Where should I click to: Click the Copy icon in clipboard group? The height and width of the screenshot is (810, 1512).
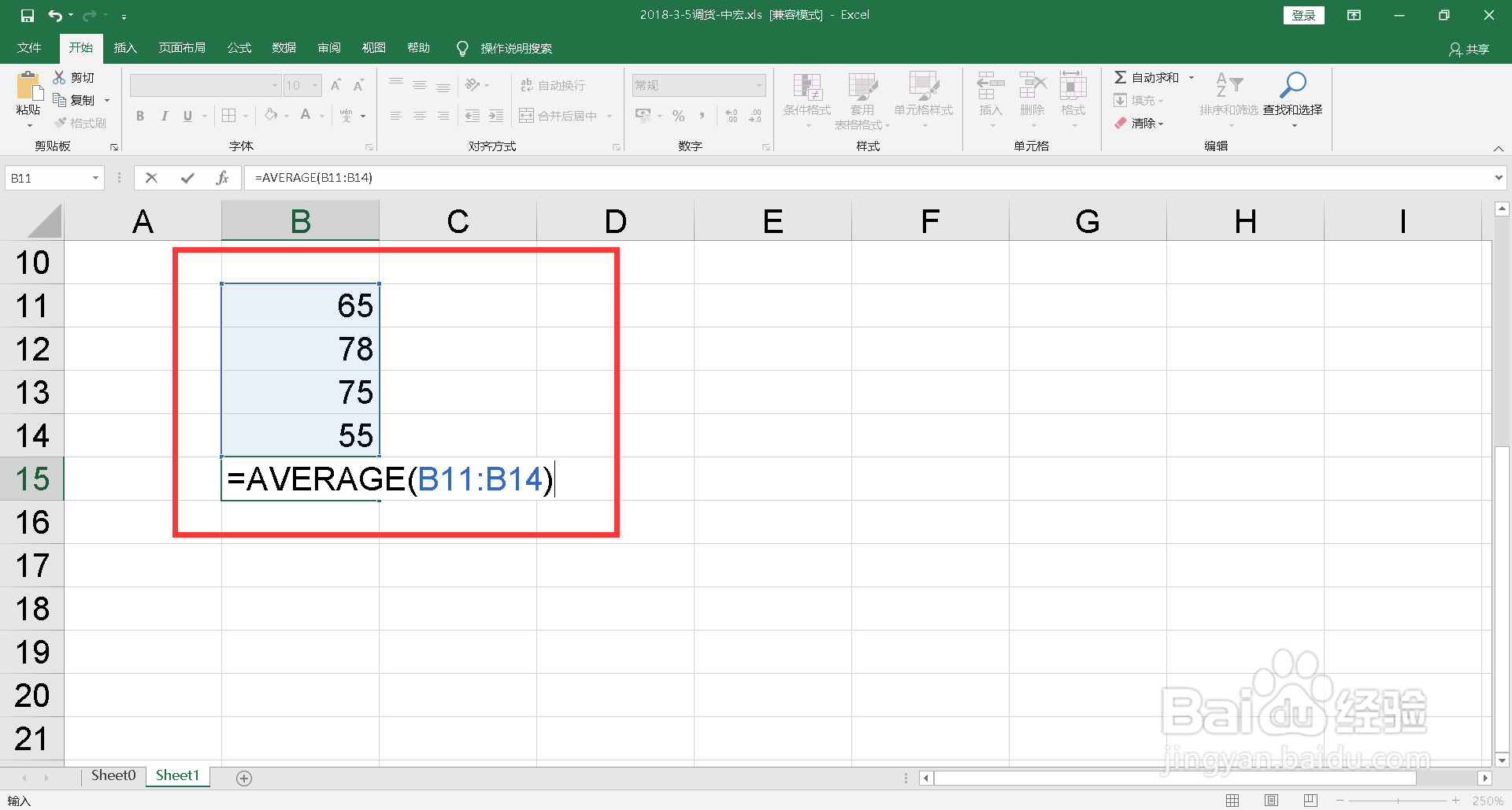59,100
